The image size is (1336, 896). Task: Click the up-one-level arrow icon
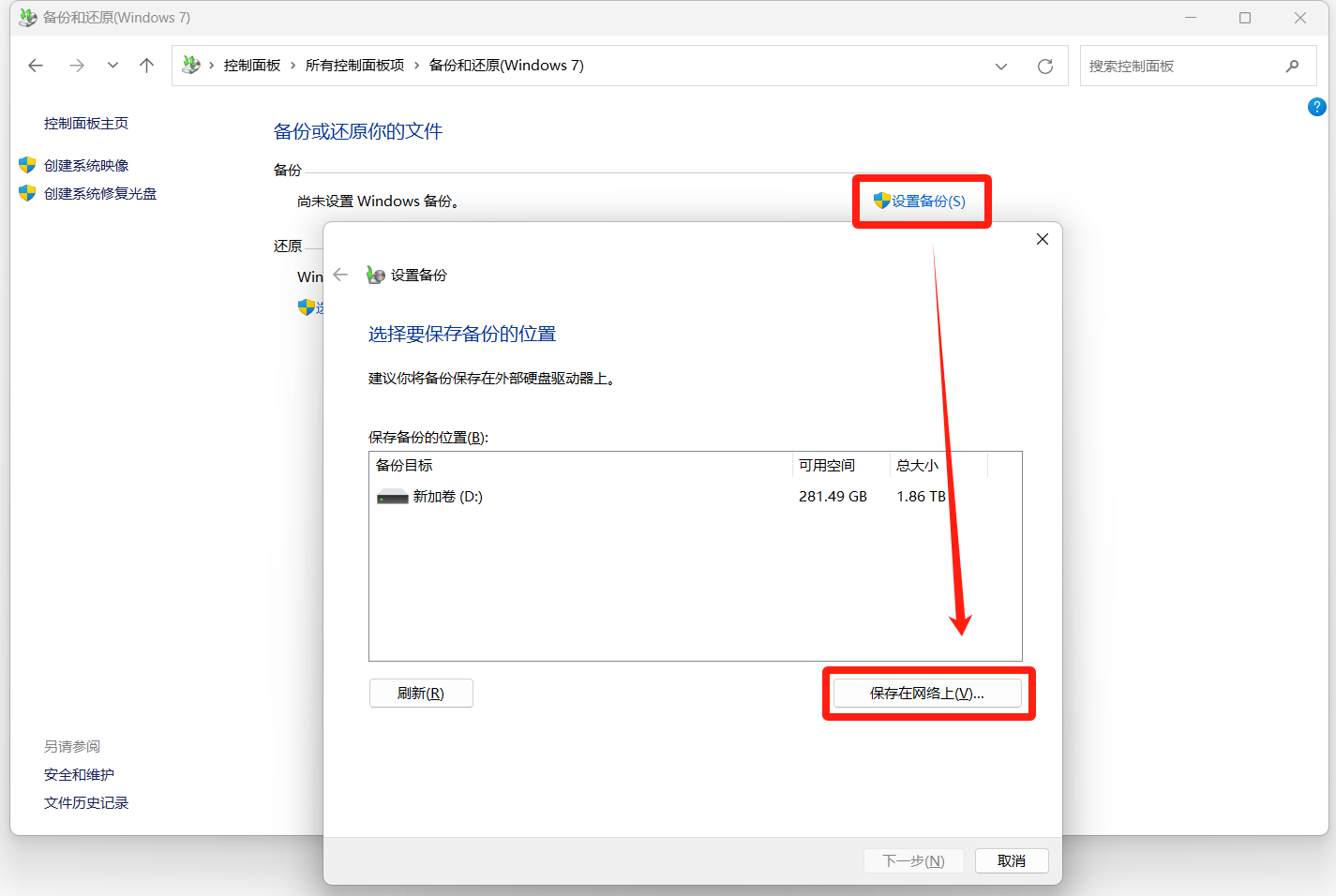[146, 66]
